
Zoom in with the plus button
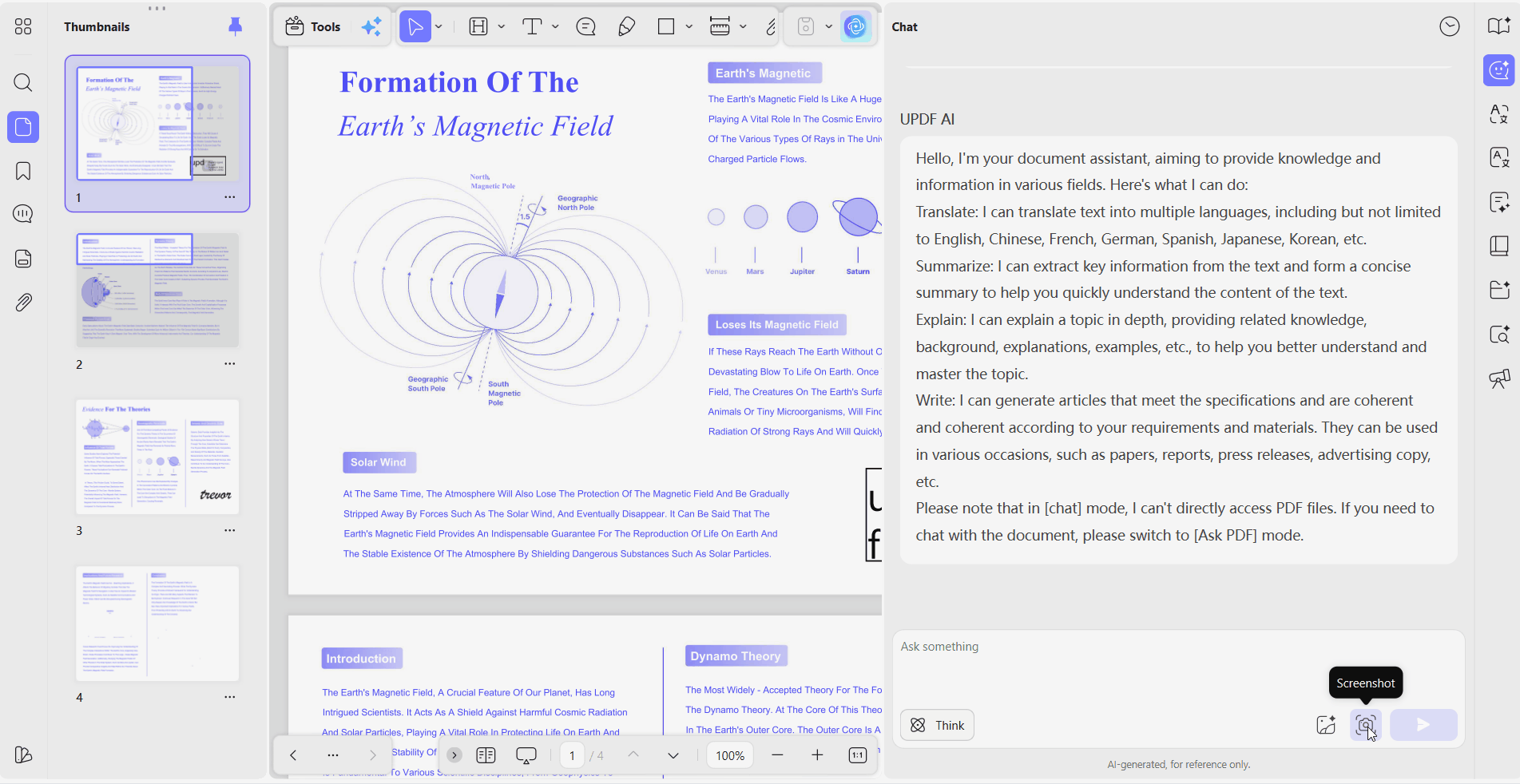pos(817,755)
